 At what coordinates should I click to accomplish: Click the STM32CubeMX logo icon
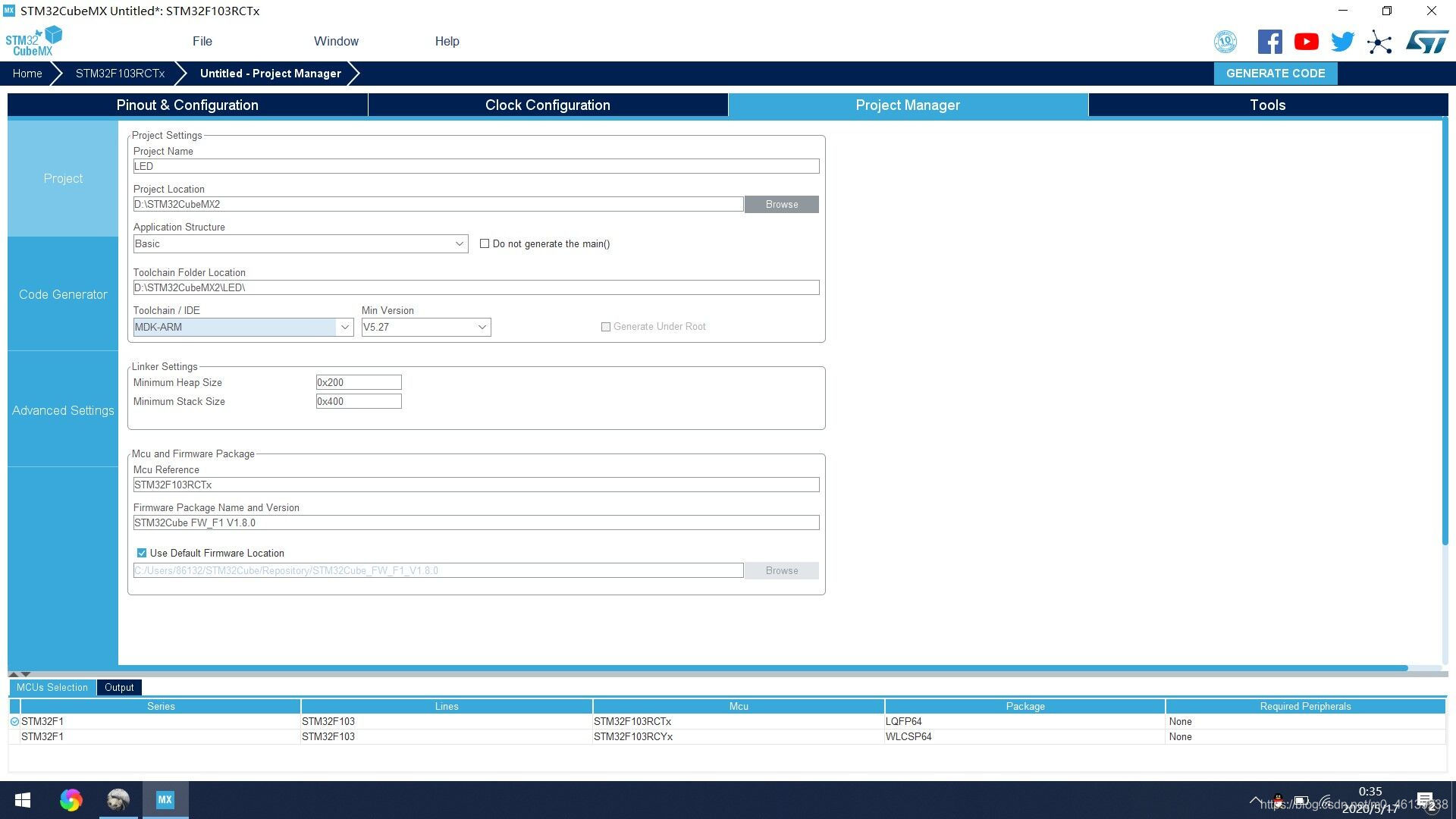34,41
